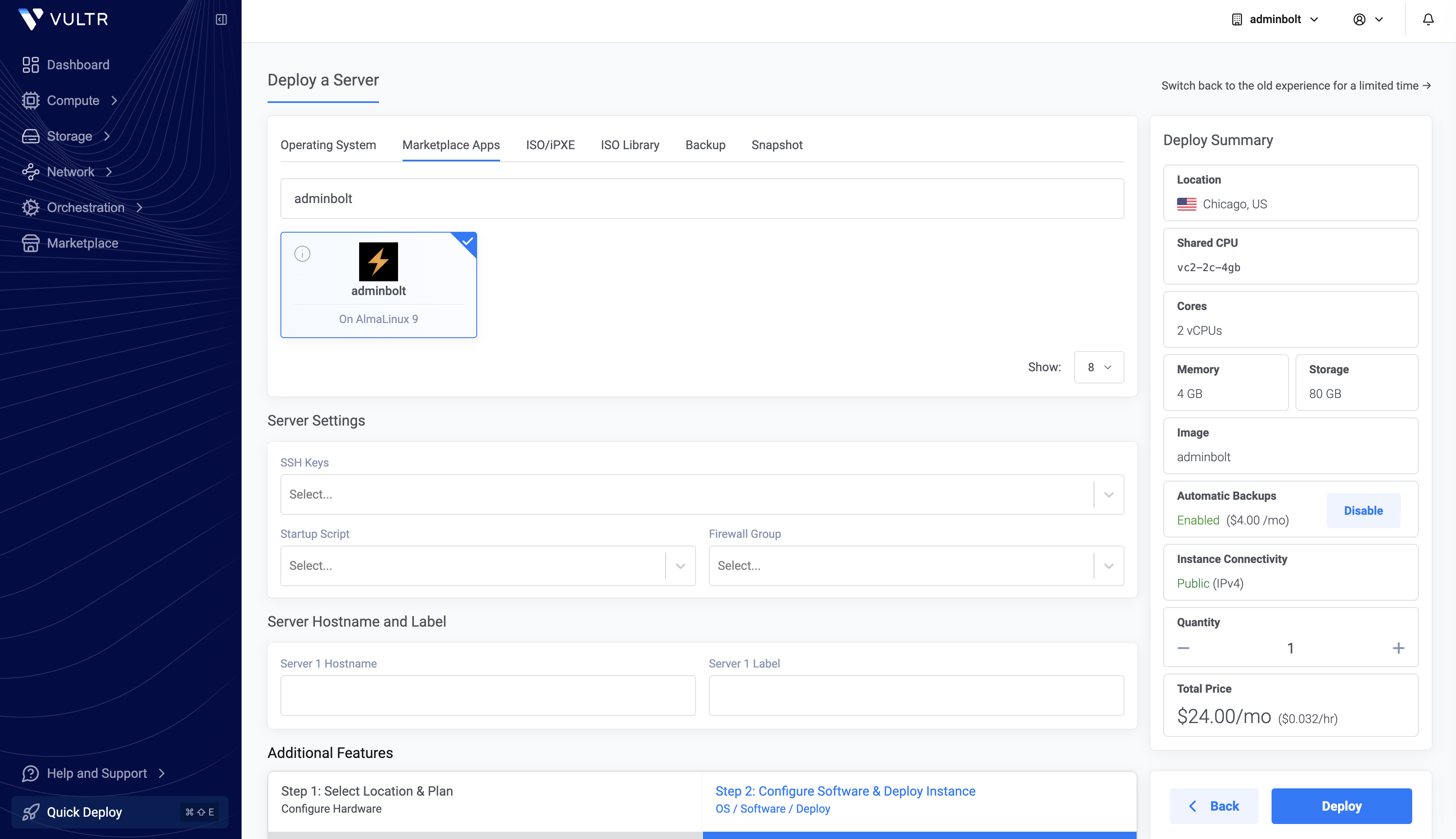The height and width of the screenshot is (839, 1456).
Task: Change the Show count dropdown
Action: coord(1099,367)
